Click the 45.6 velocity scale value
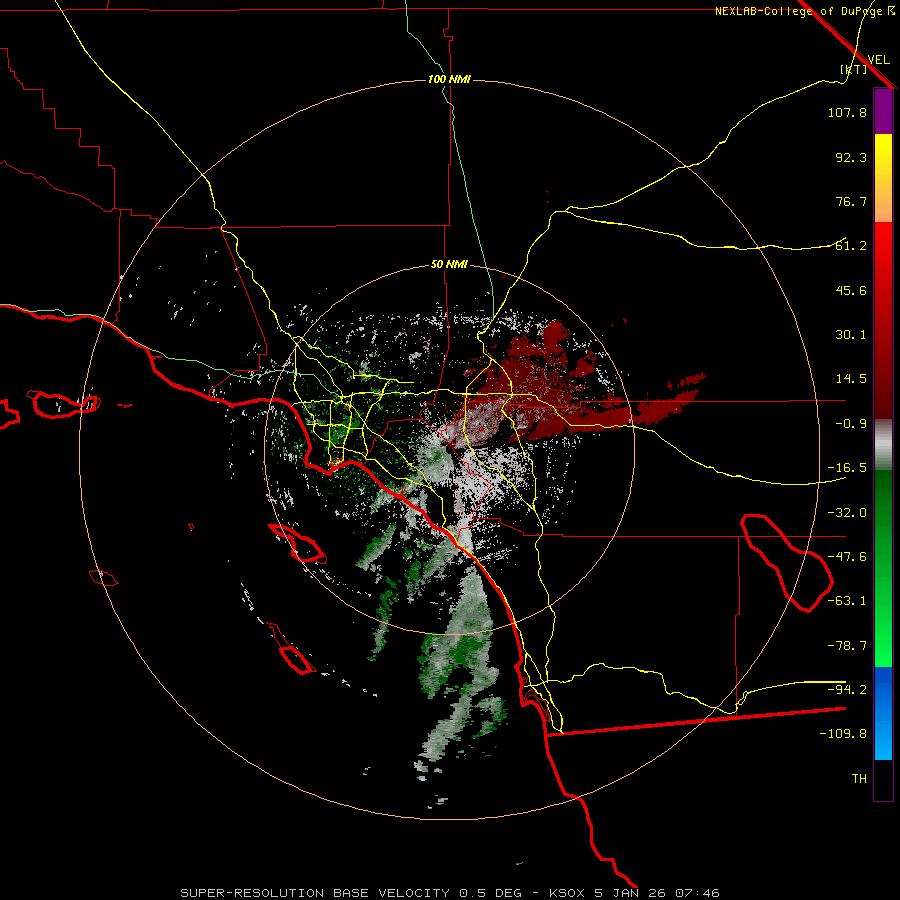This screenshot has height=900, width=900. pyautogui.click(x=851, y=290)
